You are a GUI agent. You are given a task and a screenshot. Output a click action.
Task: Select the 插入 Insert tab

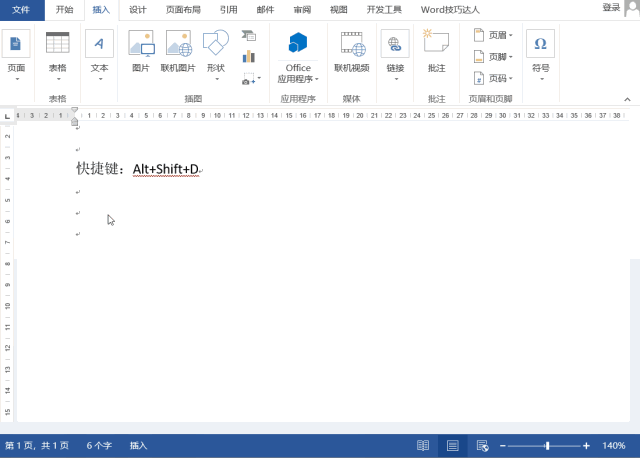coord(101,10)
